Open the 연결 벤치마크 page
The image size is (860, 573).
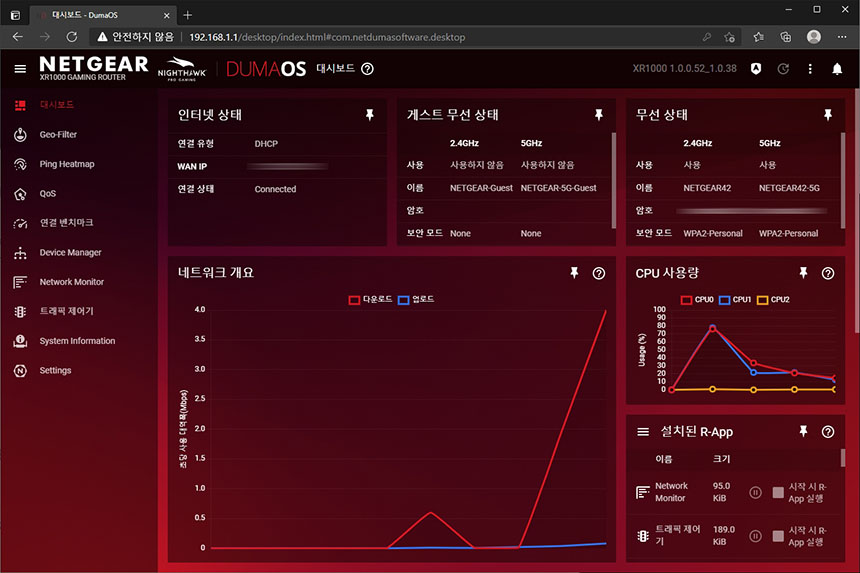pos(66,223)
